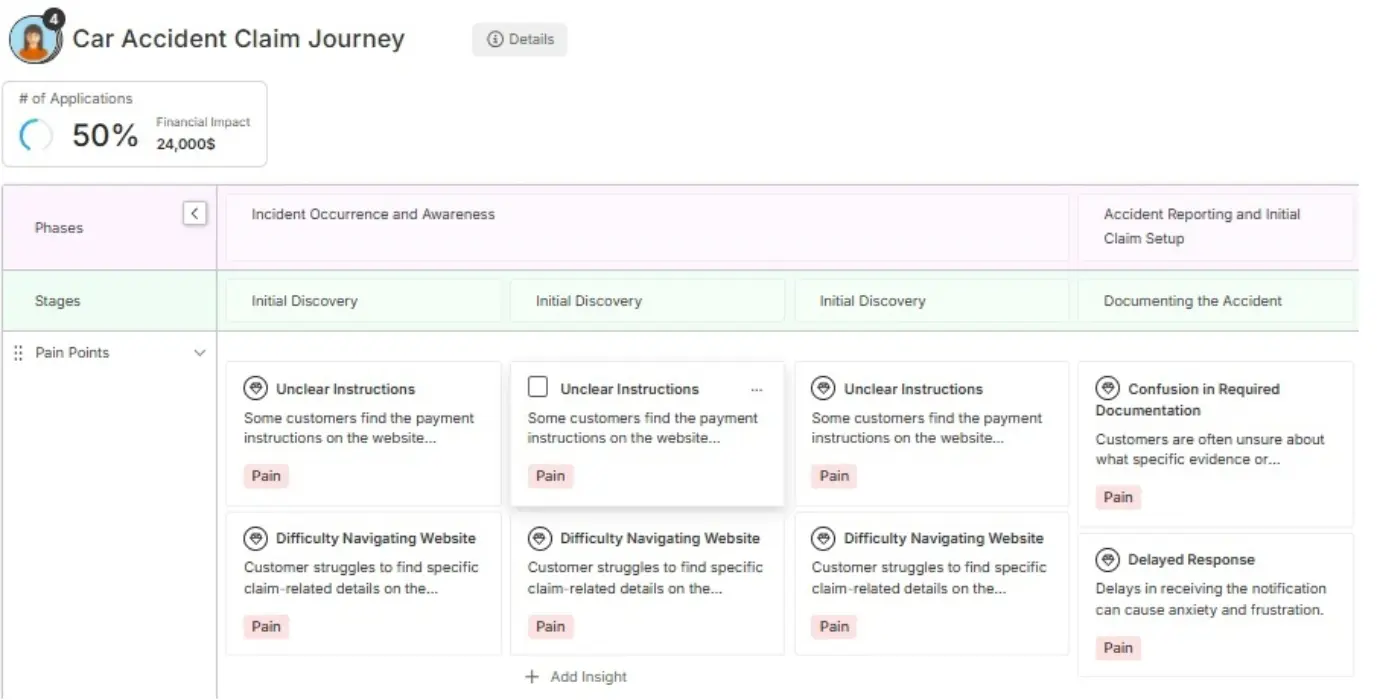Click the drag handle next to Pain Points
Screen dimensions: 1377x700
pos(16,352)
